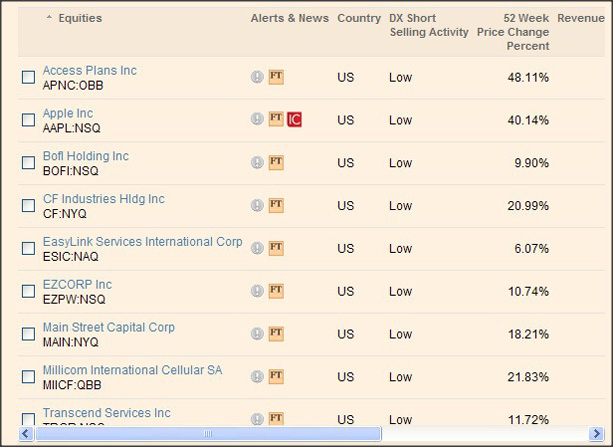Open alert icon for Main Street Capital

[257, 334]
